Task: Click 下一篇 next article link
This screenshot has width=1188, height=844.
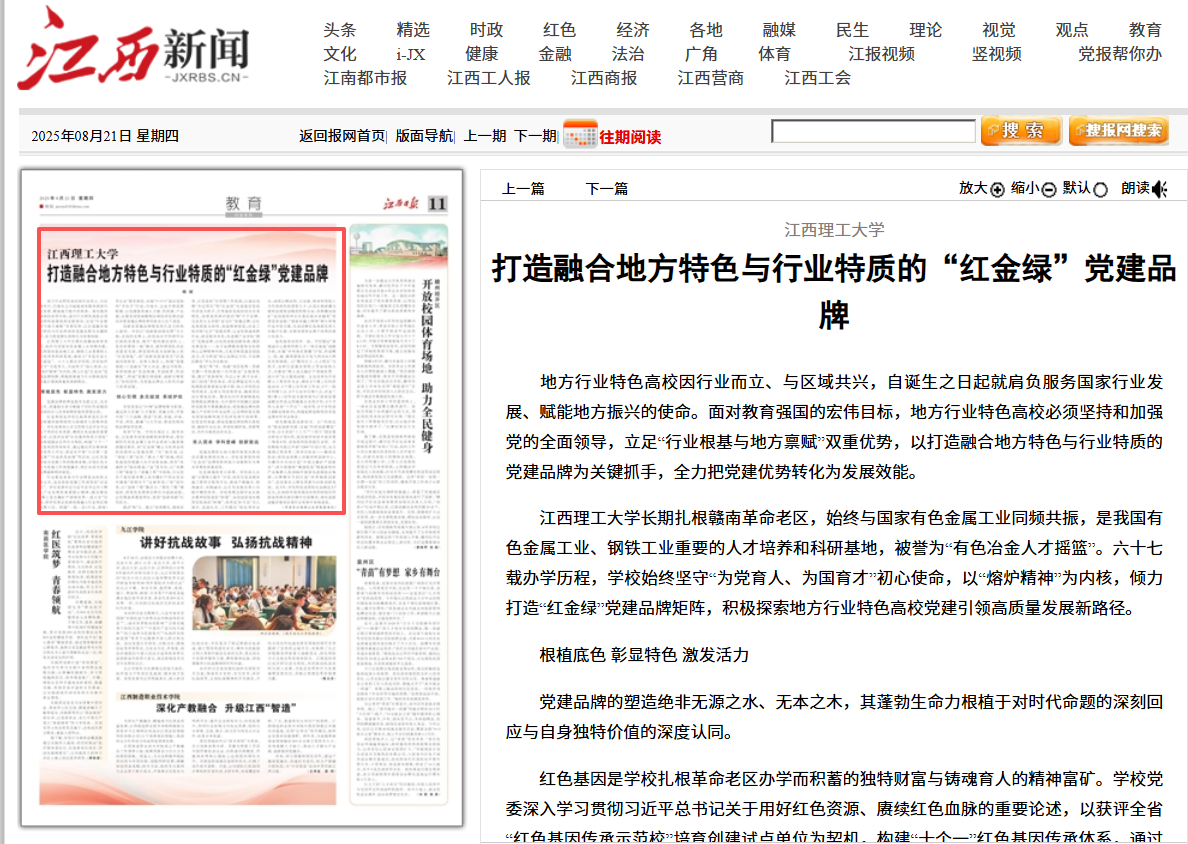Action: (x=607, y=188)
